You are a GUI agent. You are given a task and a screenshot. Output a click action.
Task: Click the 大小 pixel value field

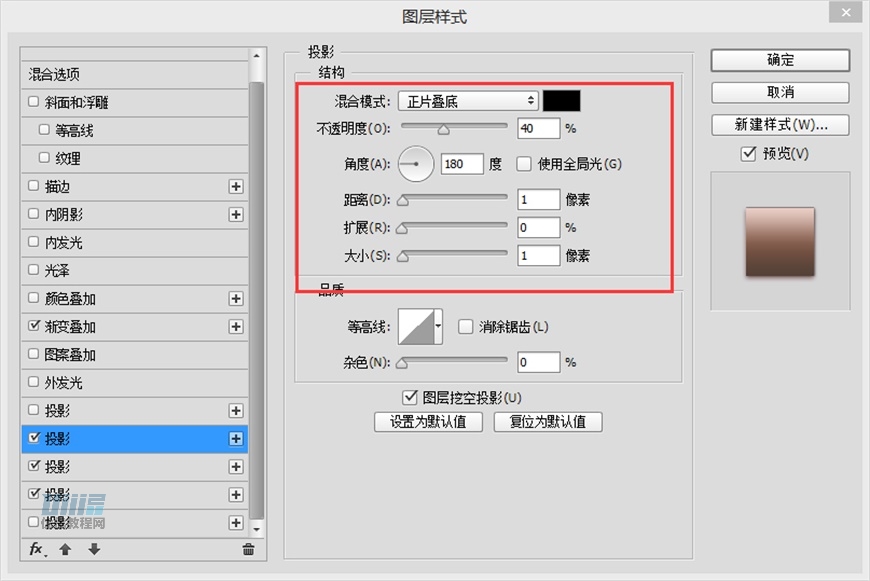[538, 255]
